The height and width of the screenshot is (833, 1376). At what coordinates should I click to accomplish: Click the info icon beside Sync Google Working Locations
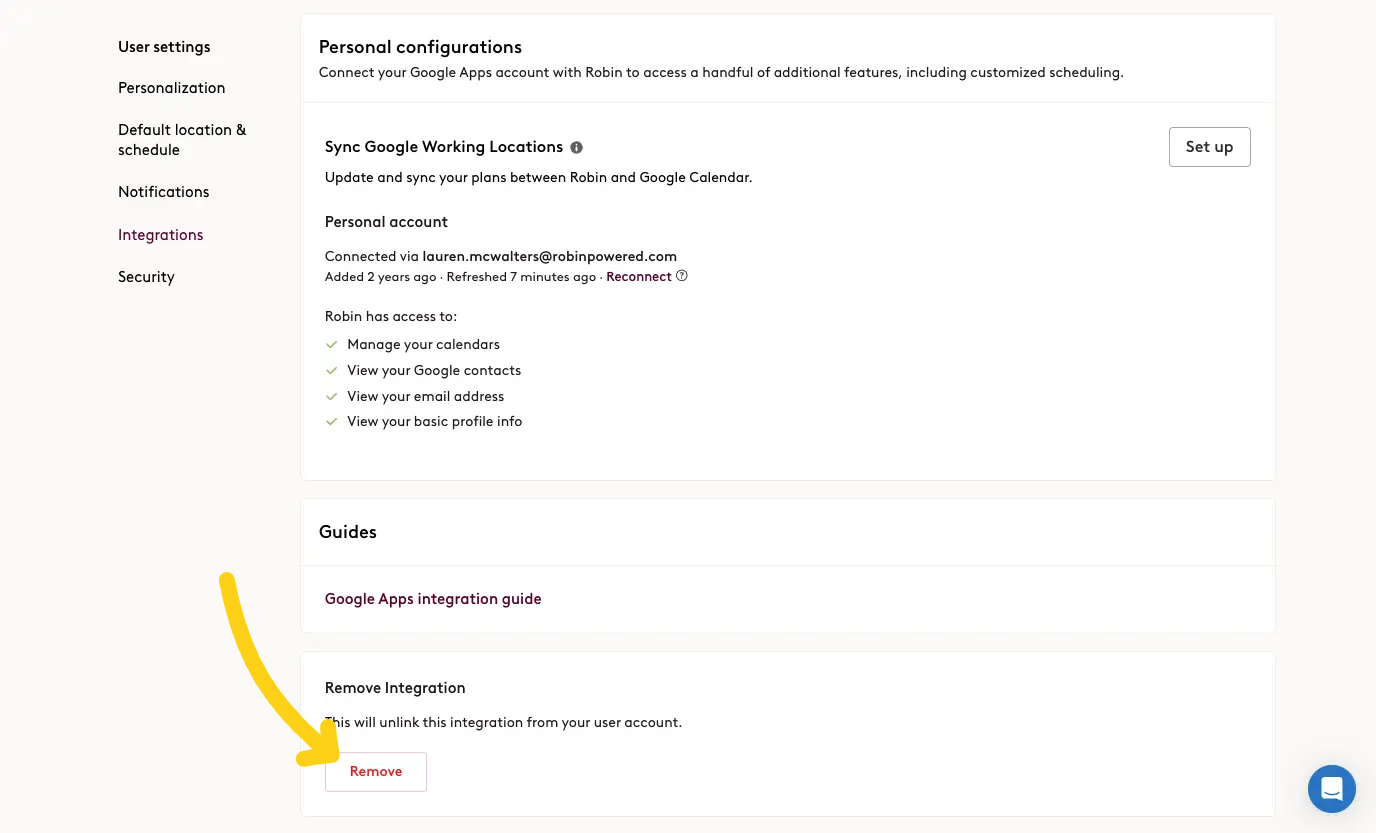coord(576,147)
